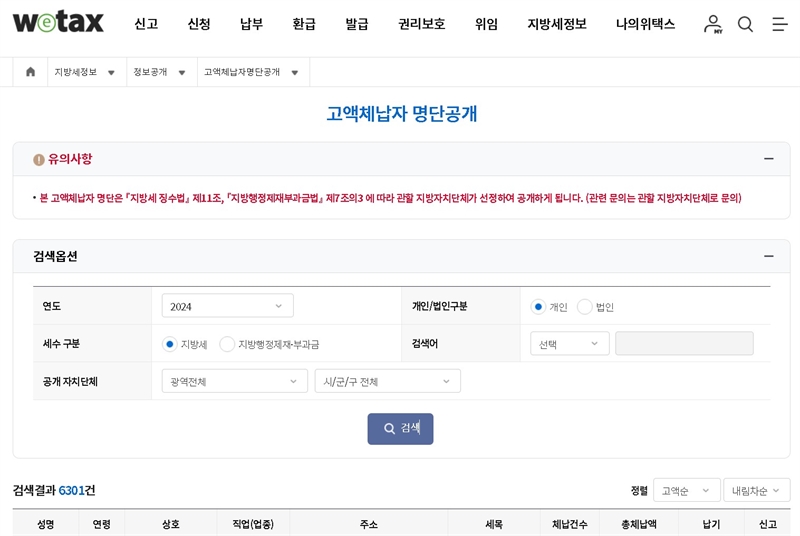Choose the 지방행정제재·부과금 radio option
This screenshot has height=536, width=800.
pos(227,344)
